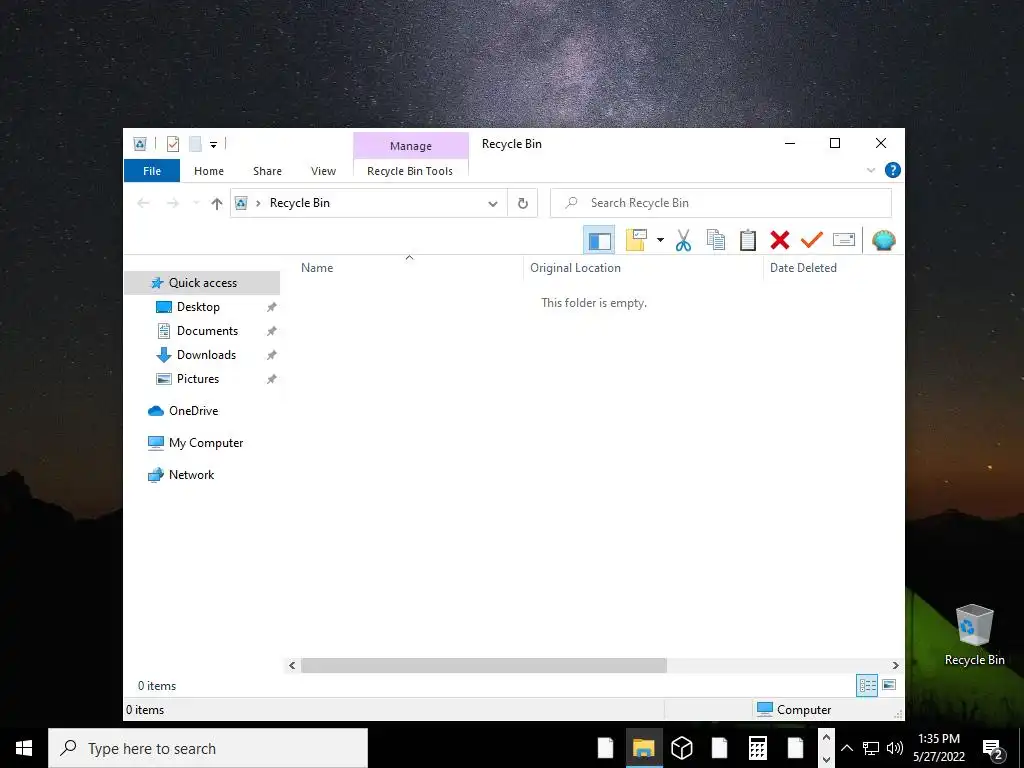Viewport: 1024px width, 768px height.
Task: Click the Back navigation arrow
Action: coord(144,203)
